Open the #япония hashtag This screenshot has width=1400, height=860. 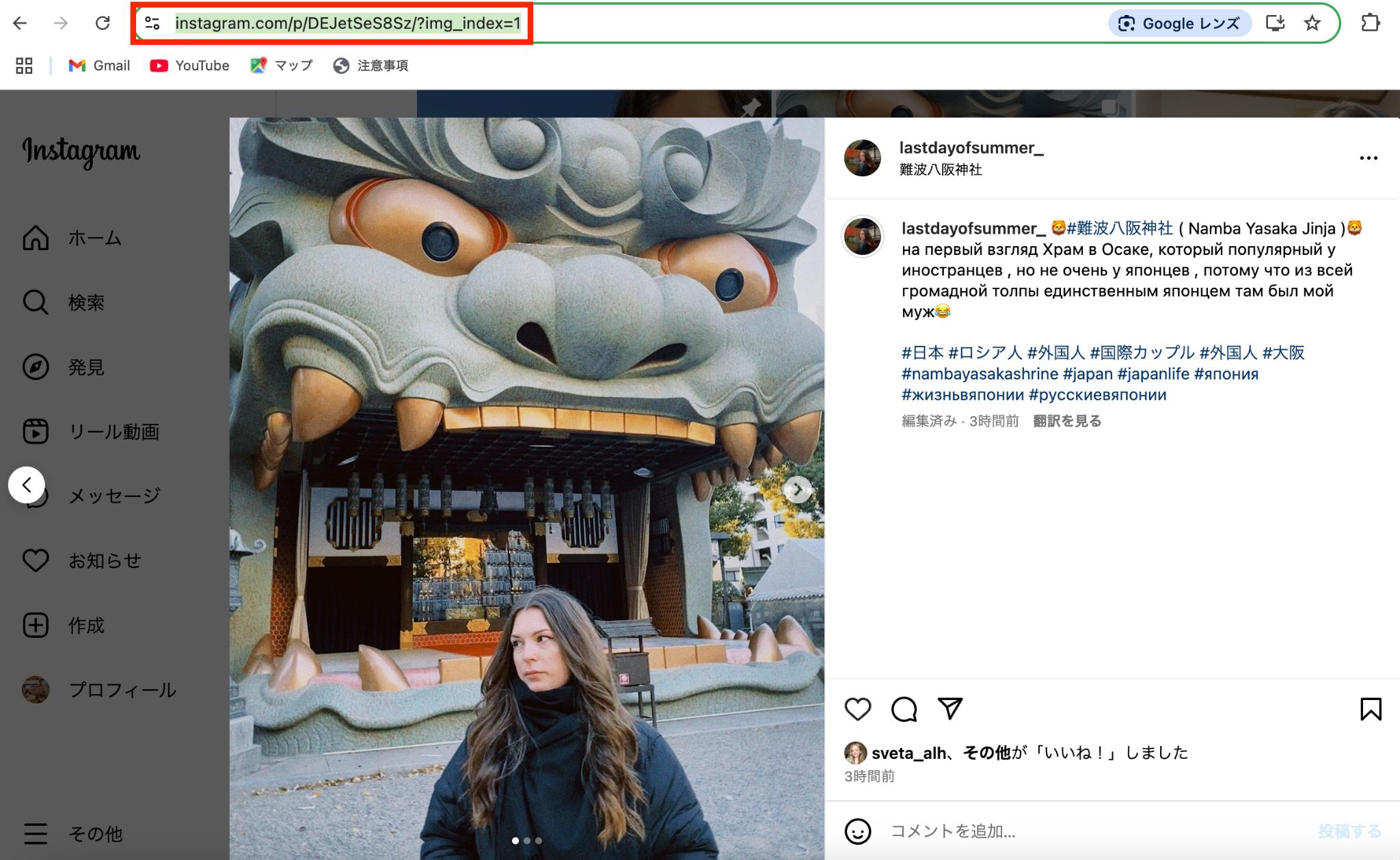(x=1226, y=374)
